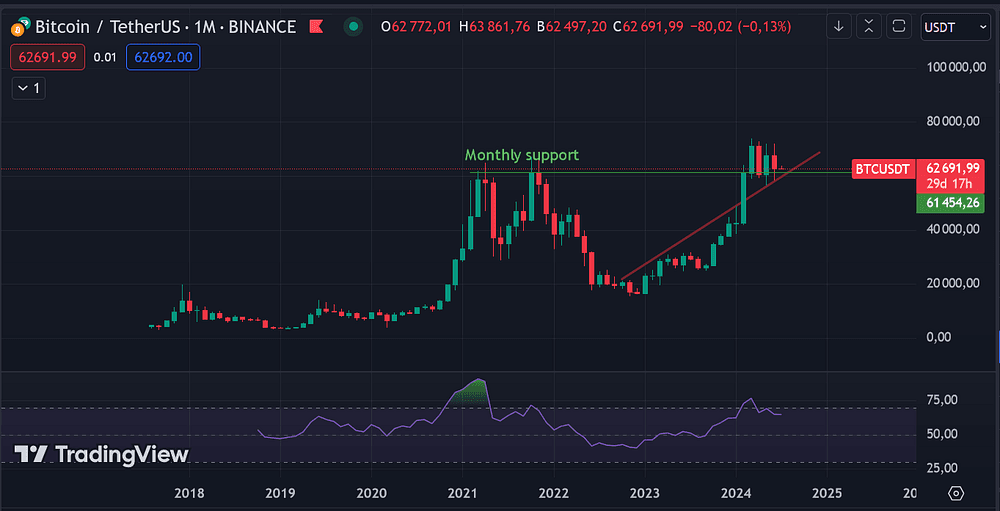Click the 2023 time axis label
1000x511 pixels.
coord(645,493)
